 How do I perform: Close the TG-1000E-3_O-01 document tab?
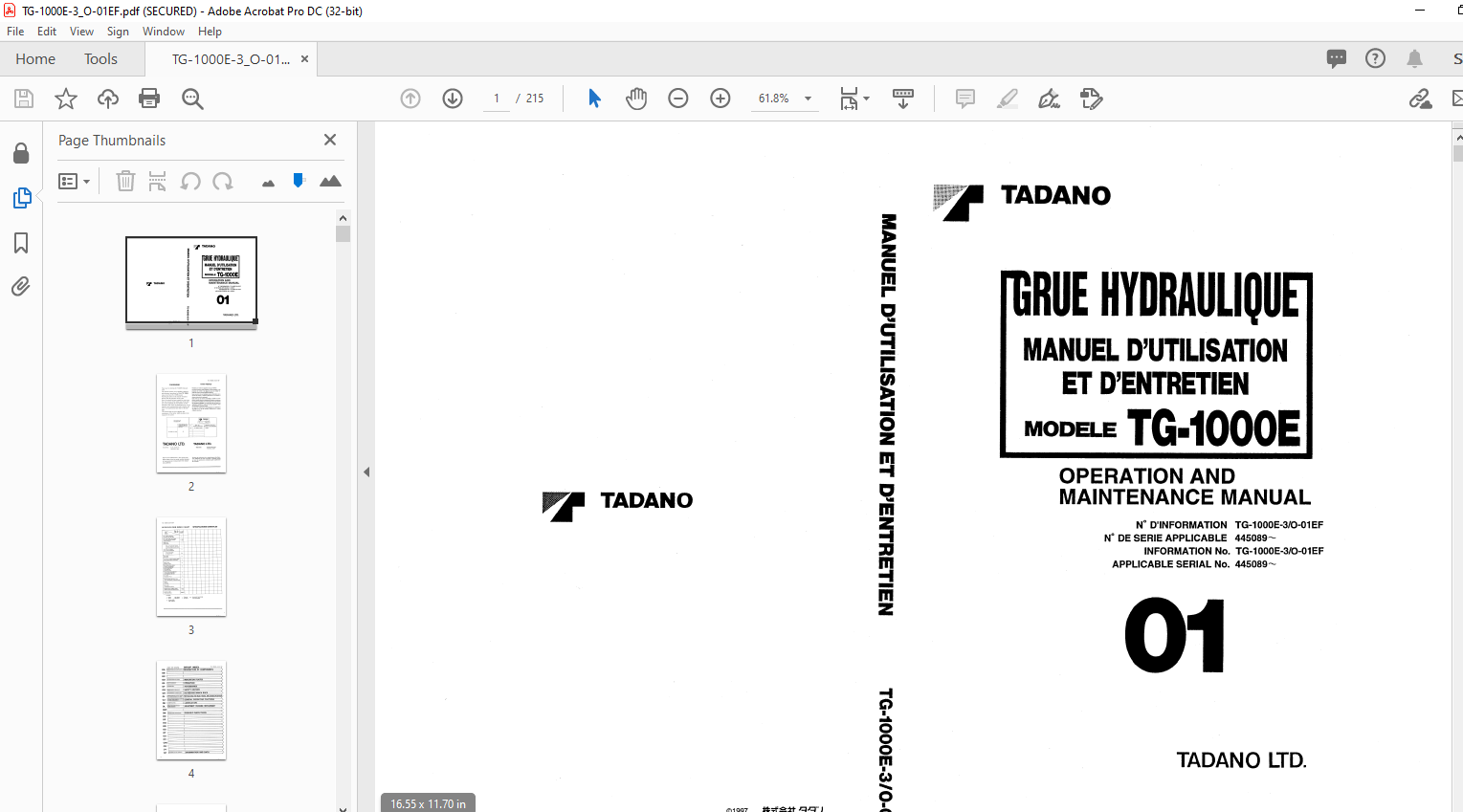click(x=304, y=59)
